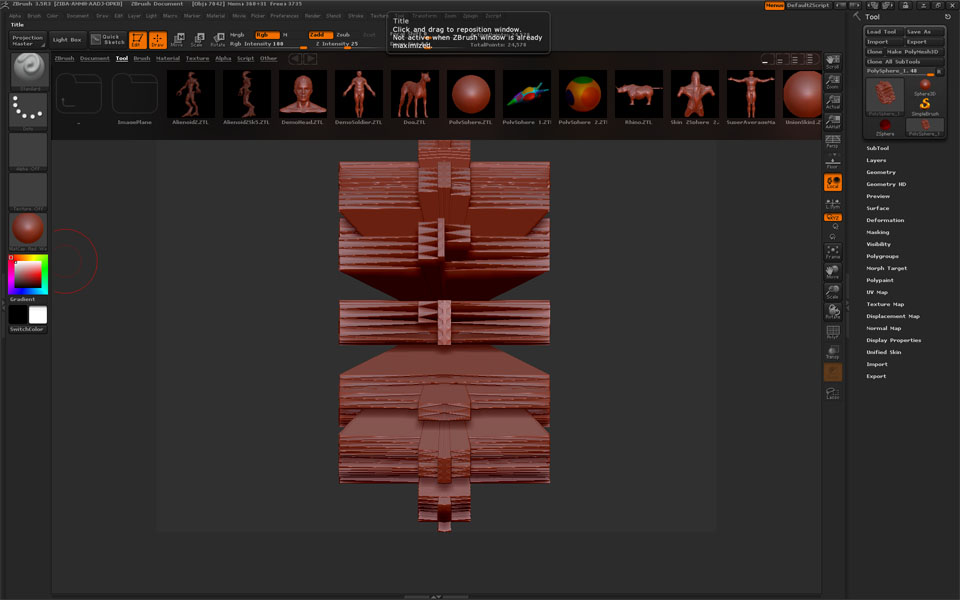The height and width of the screenshot is (600, 960).
Task: Toggle the Gradient color button
Action: click(x=23, y=299)
